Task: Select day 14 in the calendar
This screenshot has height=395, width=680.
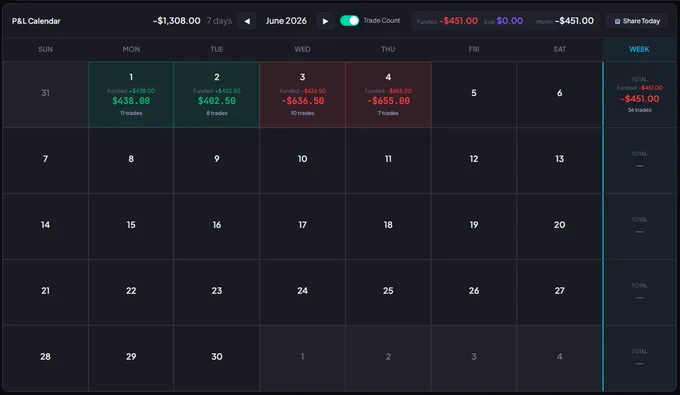Action: (x=45, y=225)
